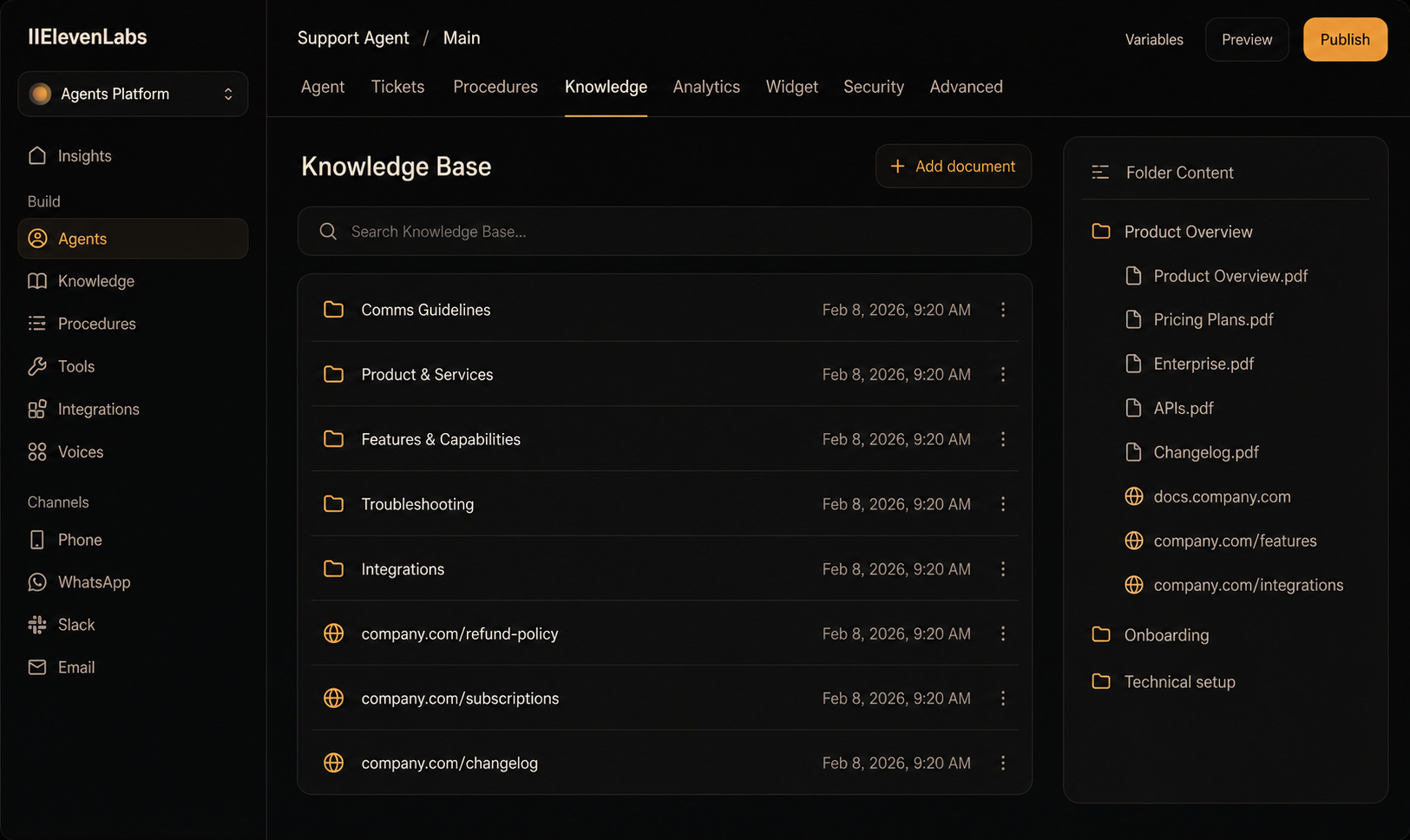Click the three-dot menu for Product & Services
The image size is (1410, 840).
1003,374
